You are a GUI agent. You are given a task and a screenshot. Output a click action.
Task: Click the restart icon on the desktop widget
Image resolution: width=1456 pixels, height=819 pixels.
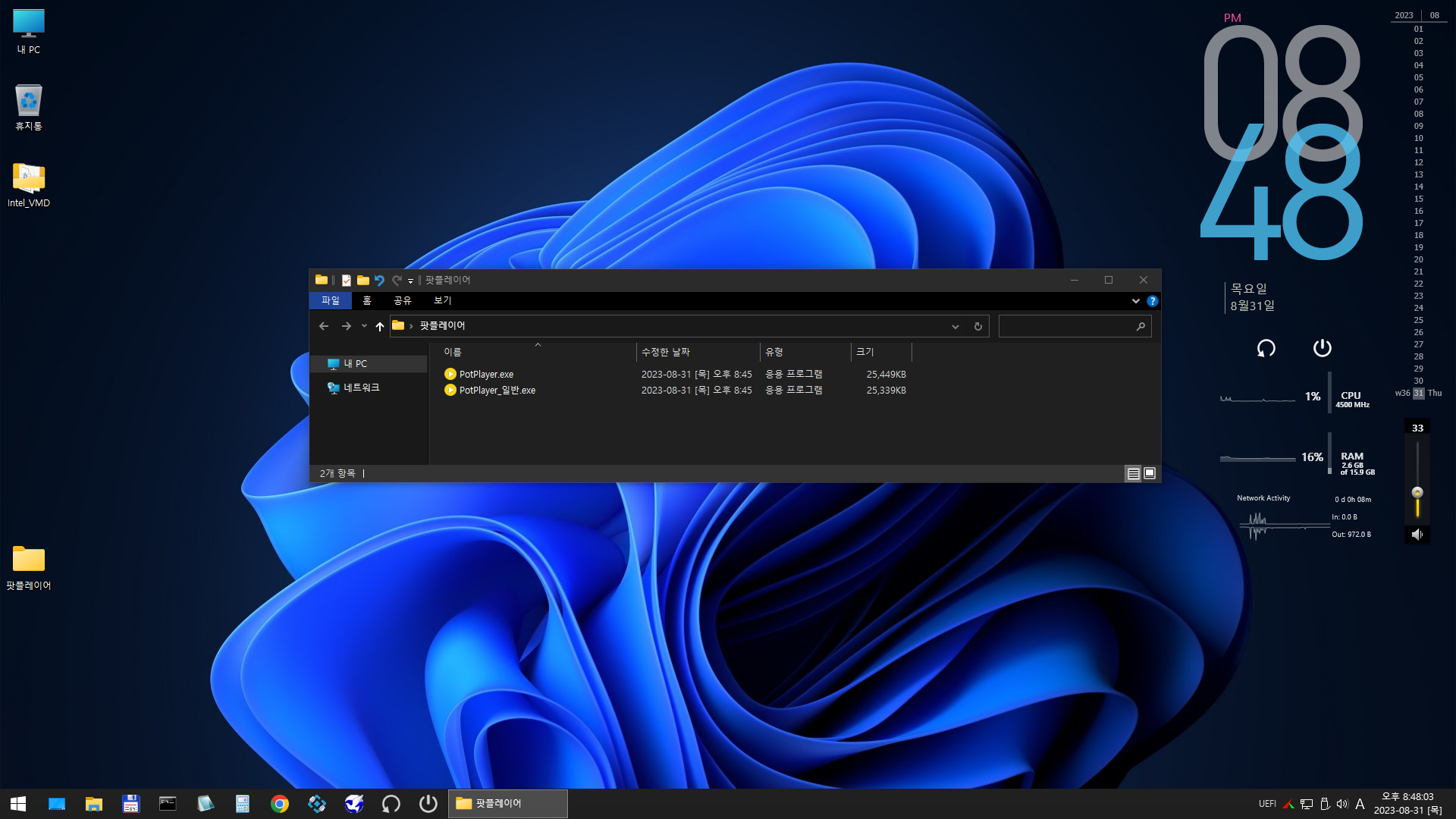[x=1266, y=348]
